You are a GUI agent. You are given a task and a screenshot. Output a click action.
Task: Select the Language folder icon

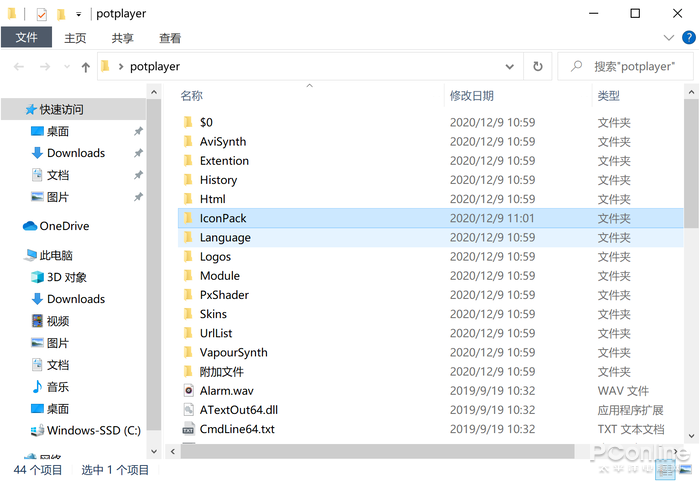click(188, 237)
